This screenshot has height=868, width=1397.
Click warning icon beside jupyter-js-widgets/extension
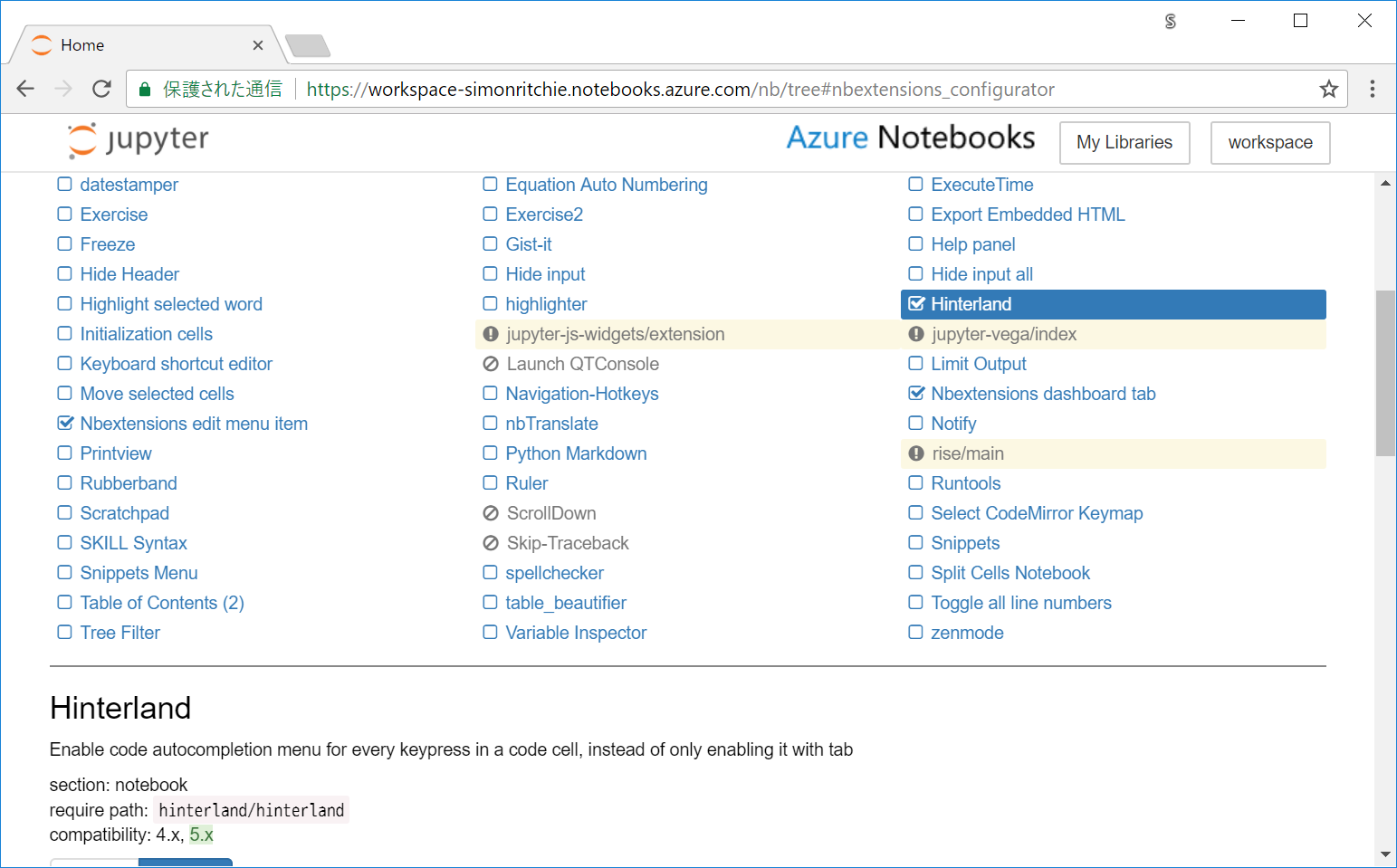point(491,334)
